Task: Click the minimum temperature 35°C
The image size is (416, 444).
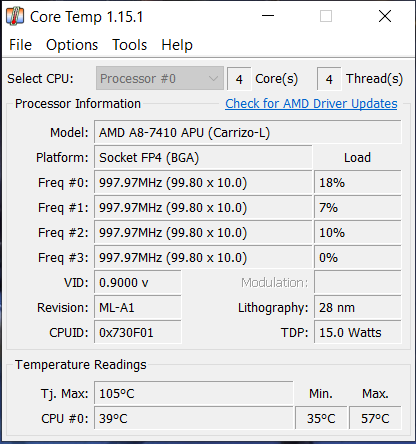Action: pos(321,419)
